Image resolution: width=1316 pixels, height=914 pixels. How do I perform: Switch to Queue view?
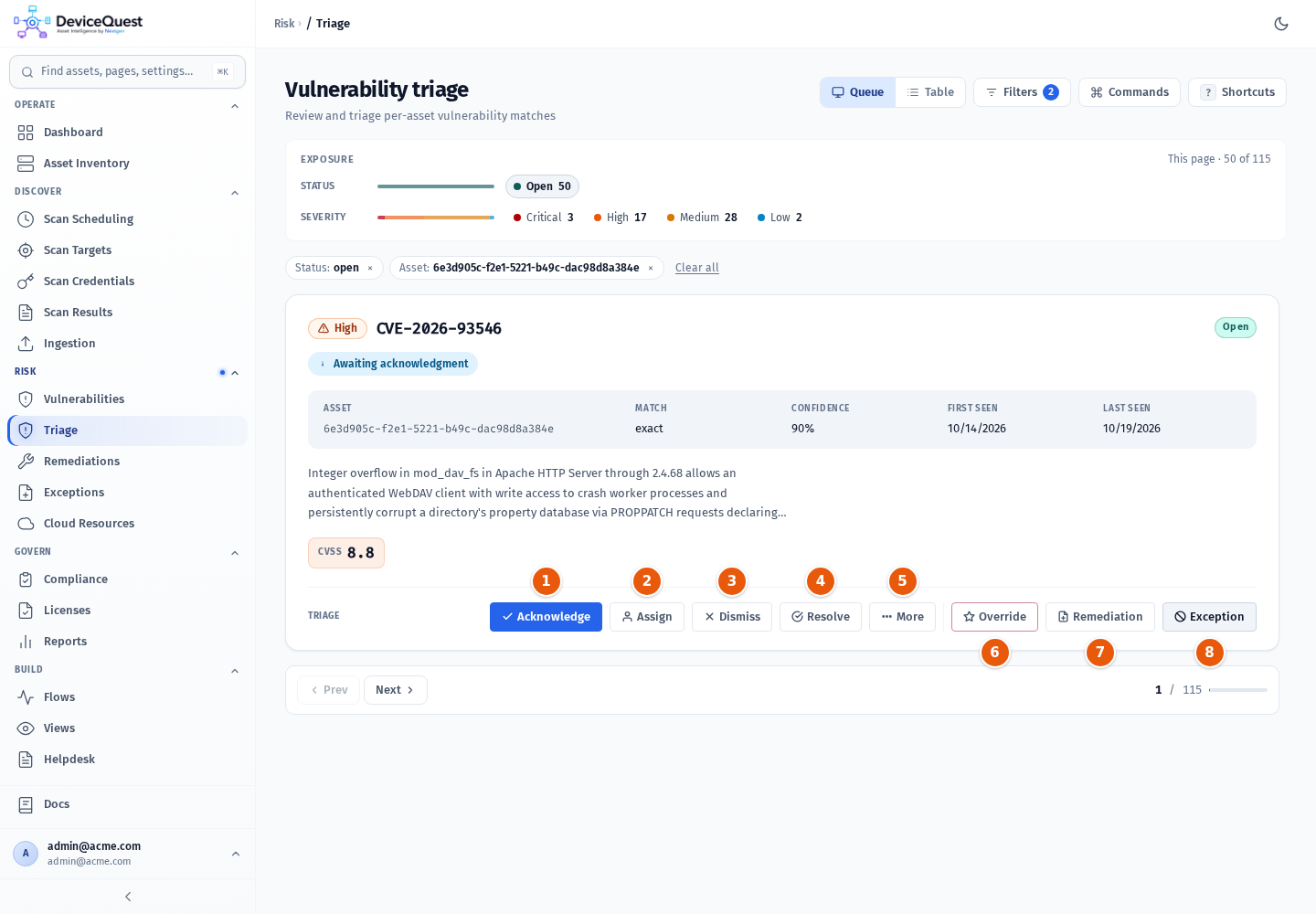857,92
